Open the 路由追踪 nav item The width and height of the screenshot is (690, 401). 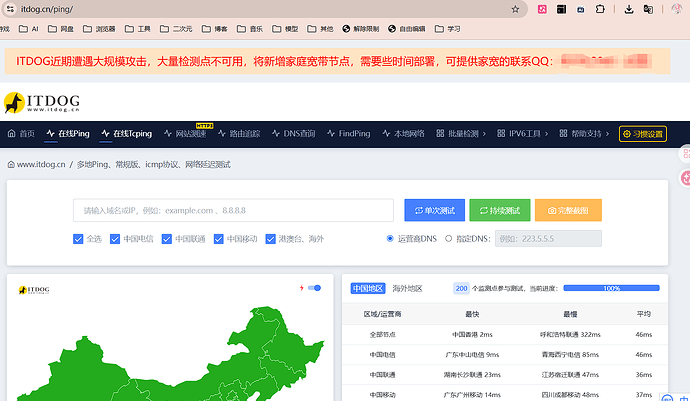tap(239, 134)
